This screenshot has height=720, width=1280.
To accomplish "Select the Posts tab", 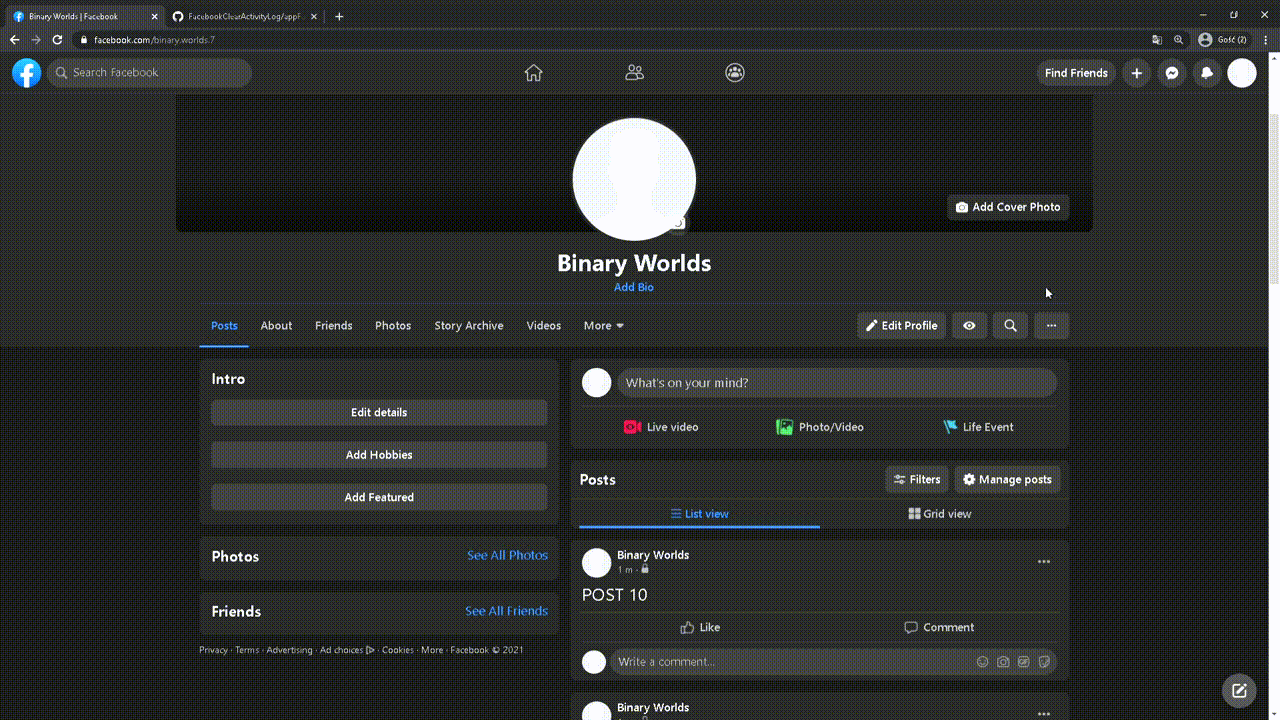I will coord(224,326).
